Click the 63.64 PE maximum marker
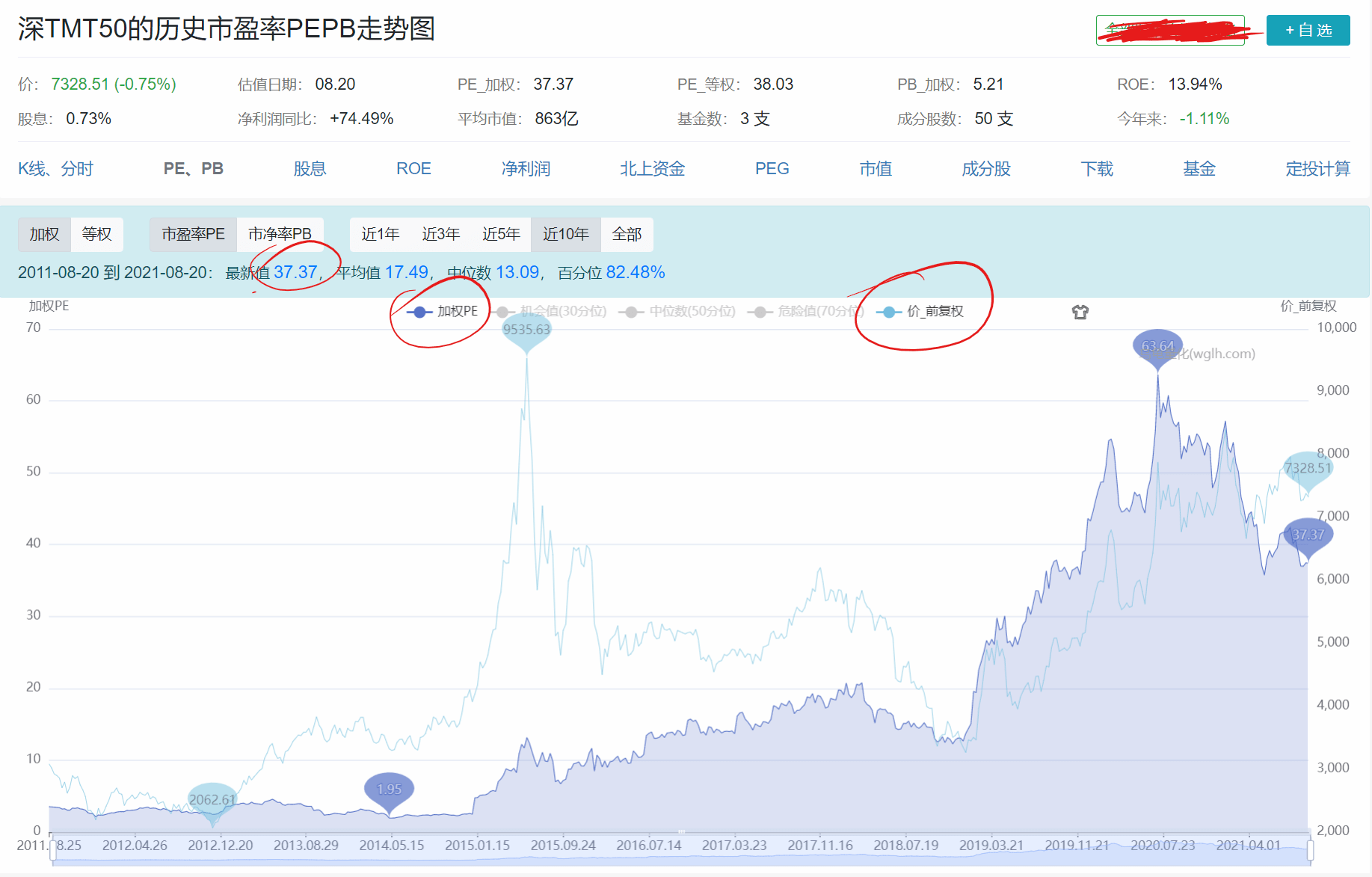The width and height of the screenshot is (1372, 877). tap(1157, 346)
